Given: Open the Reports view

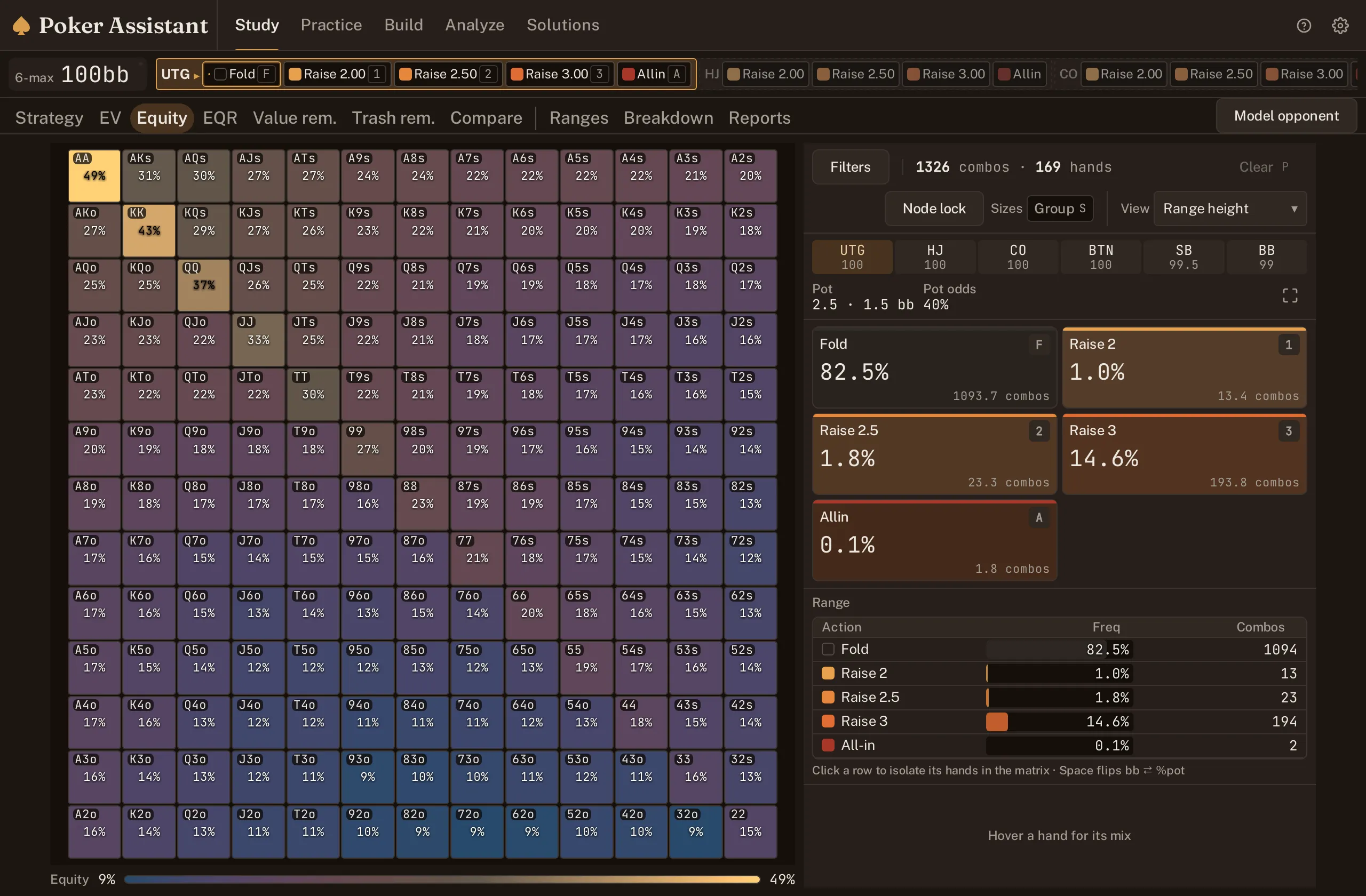Looking at the screenshot, I should [759, 118].
